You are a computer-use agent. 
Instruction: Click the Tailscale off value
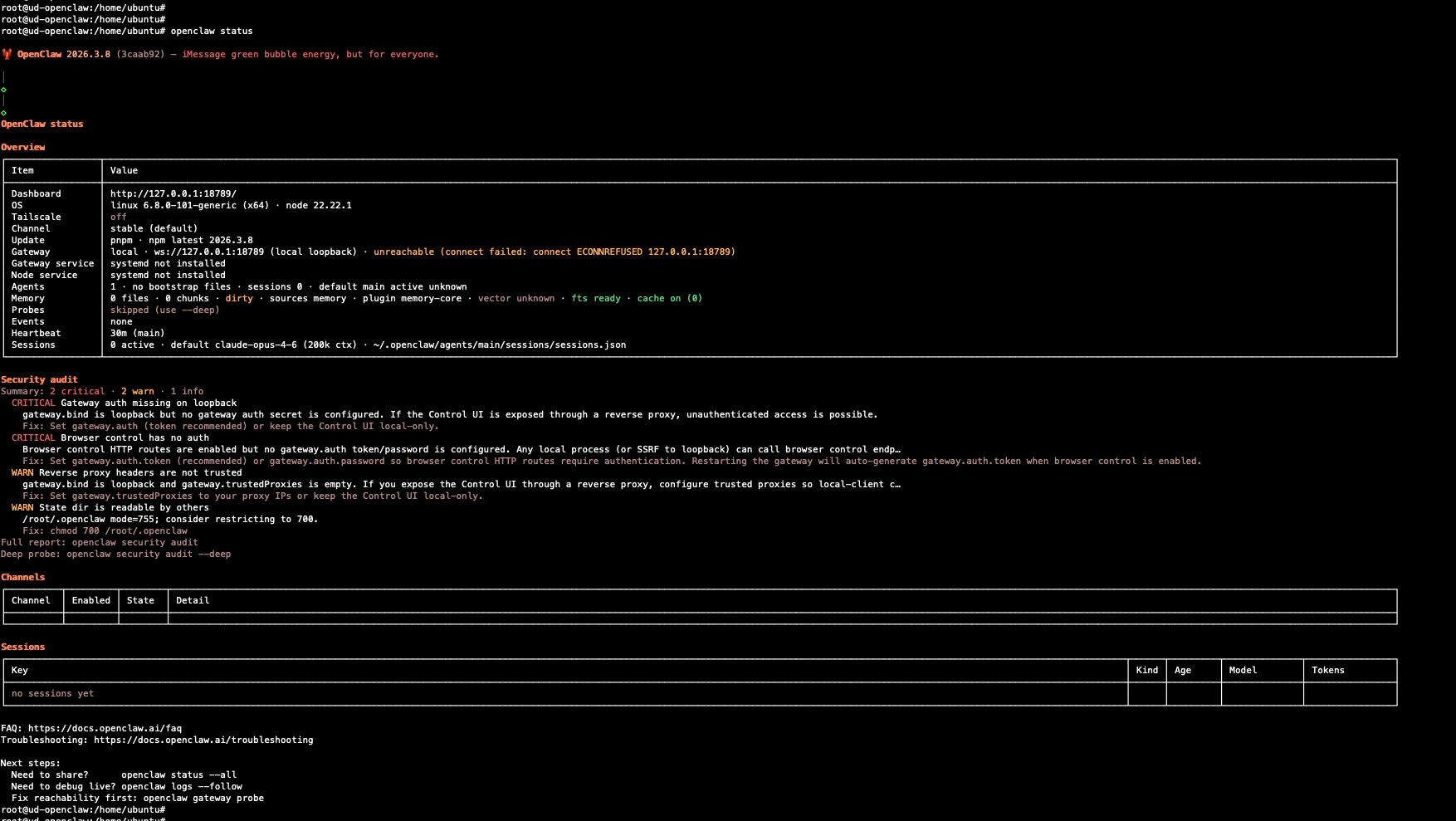119,217
